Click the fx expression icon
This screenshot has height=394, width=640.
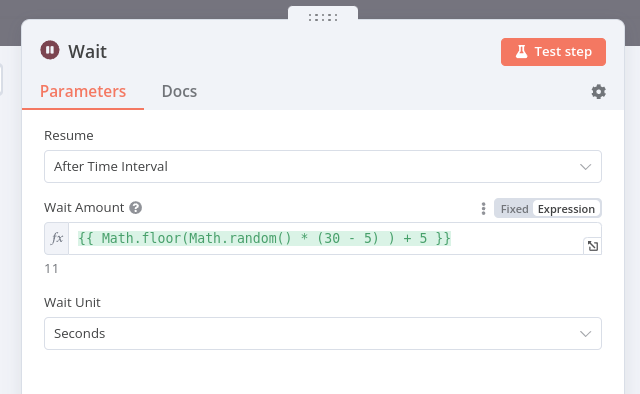click(x=57, y=238)
